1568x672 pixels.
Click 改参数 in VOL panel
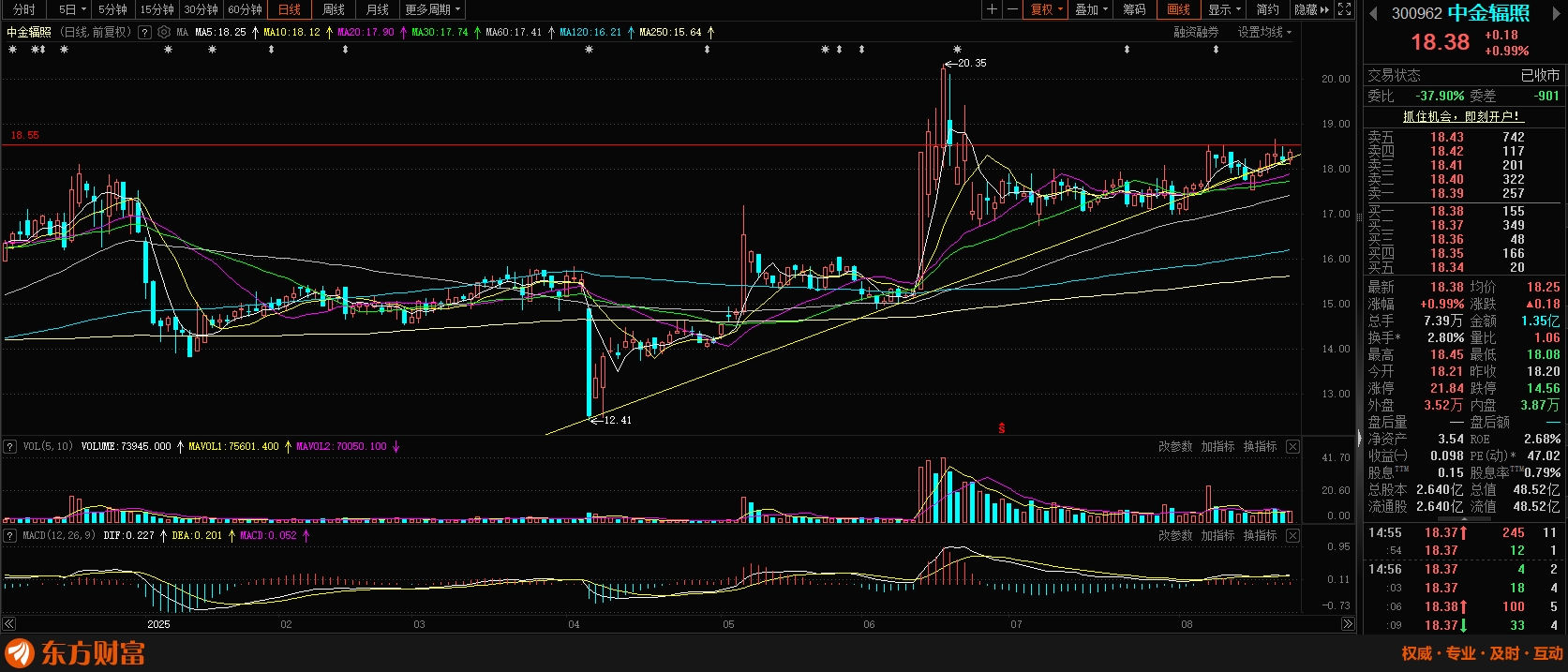click(1175, 446)
